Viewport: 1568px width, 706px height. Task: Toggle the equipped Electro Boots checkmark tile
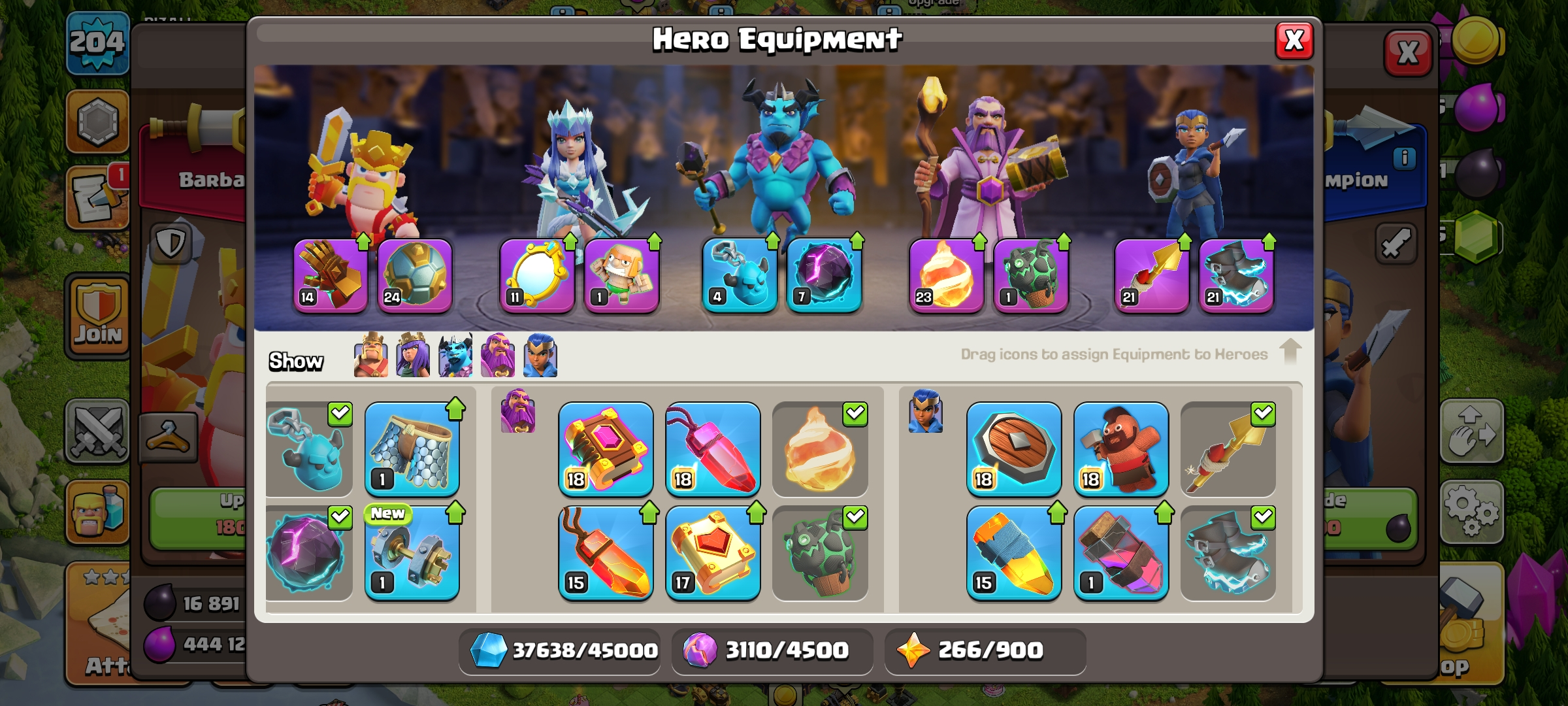(x=1228, y=553)
